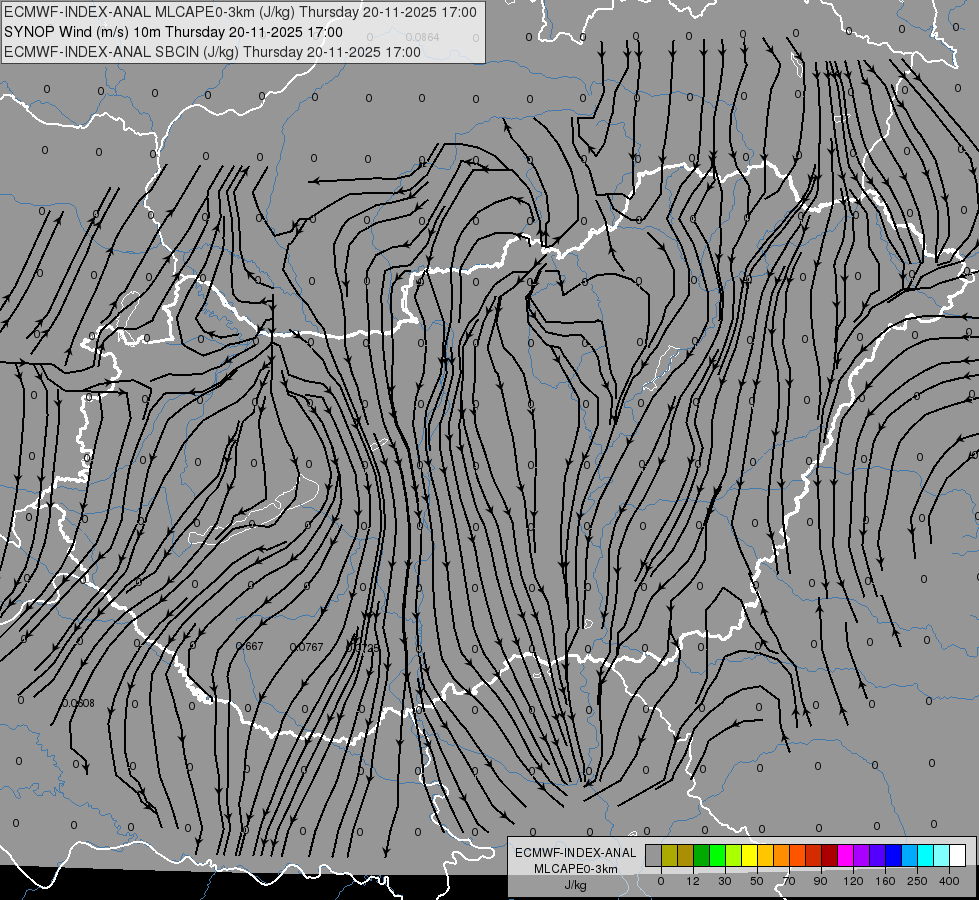Click the legend tick value '90'
979x900 pixels.
(x=820, y=881)
